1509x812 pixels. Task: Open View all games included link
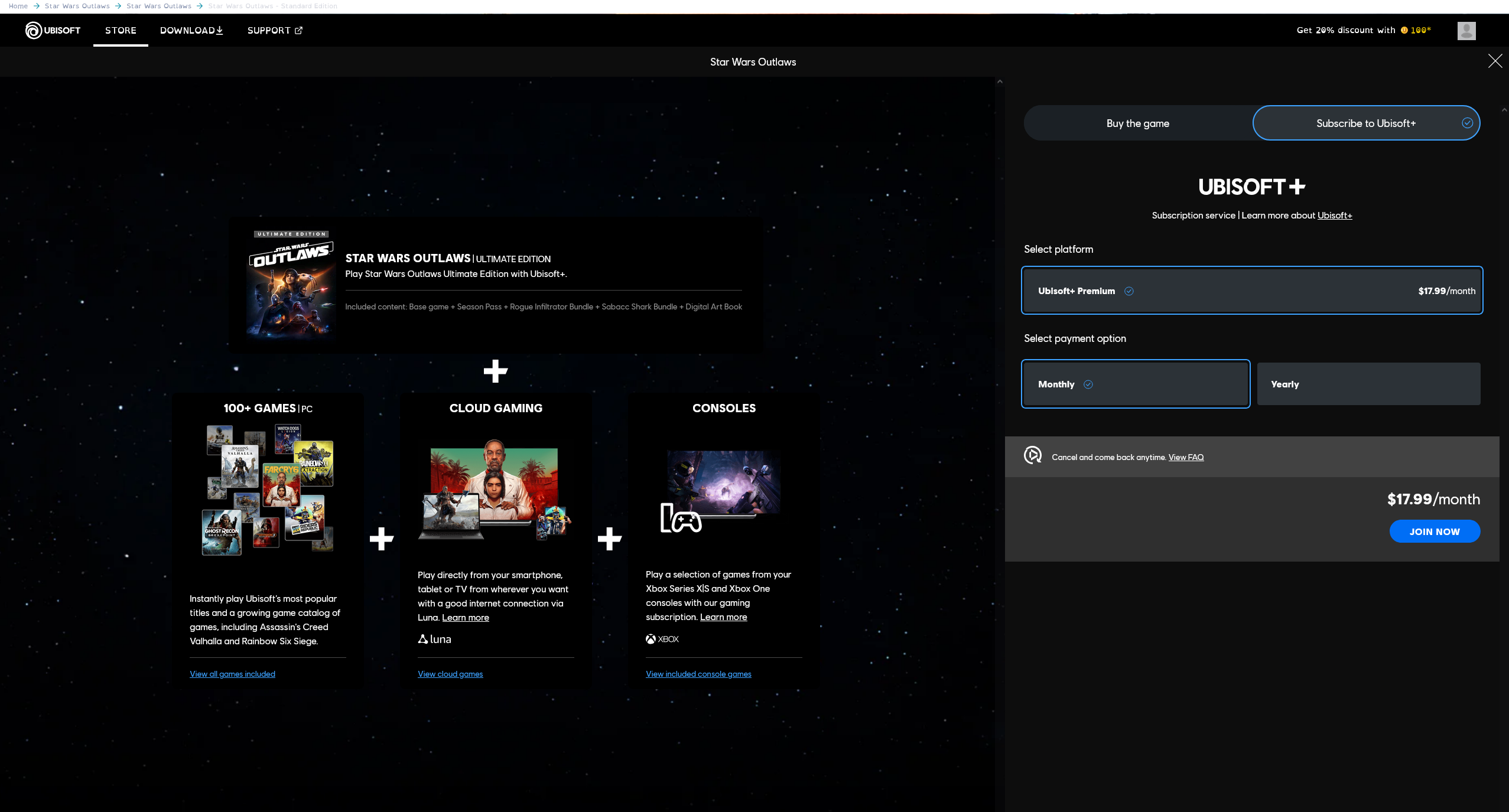click(x=232, y=674)
